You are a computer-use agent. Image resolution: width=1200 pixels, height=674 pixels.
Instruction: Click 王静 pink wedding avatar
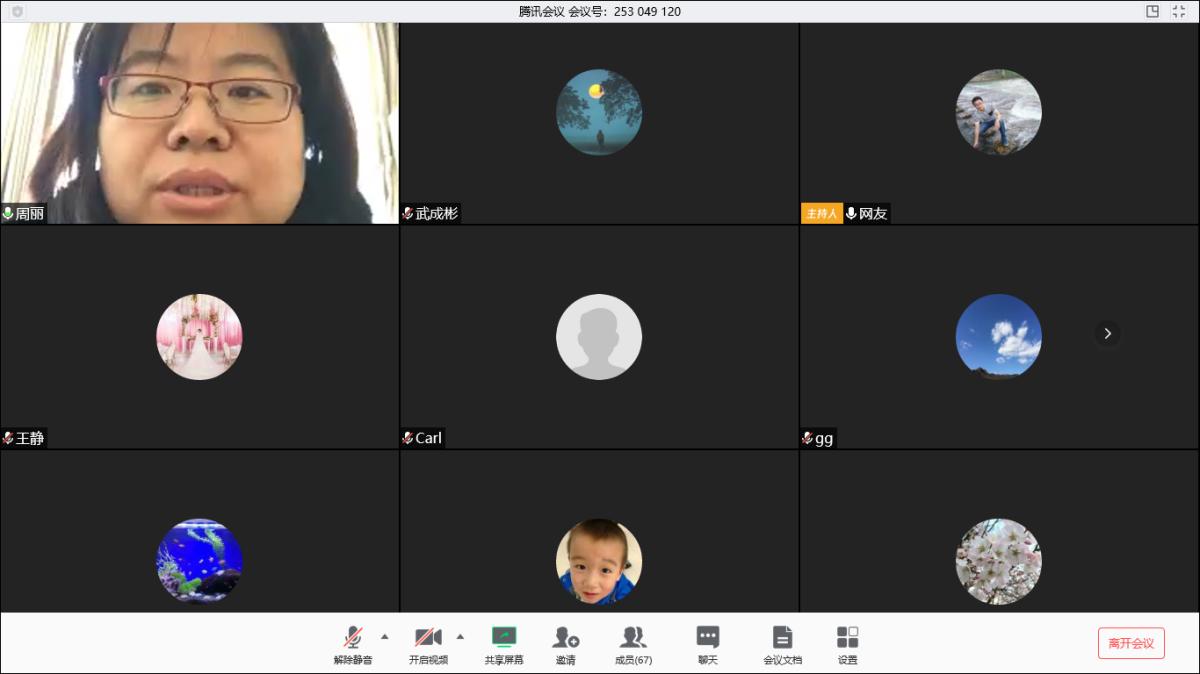[x=199, y=337]
